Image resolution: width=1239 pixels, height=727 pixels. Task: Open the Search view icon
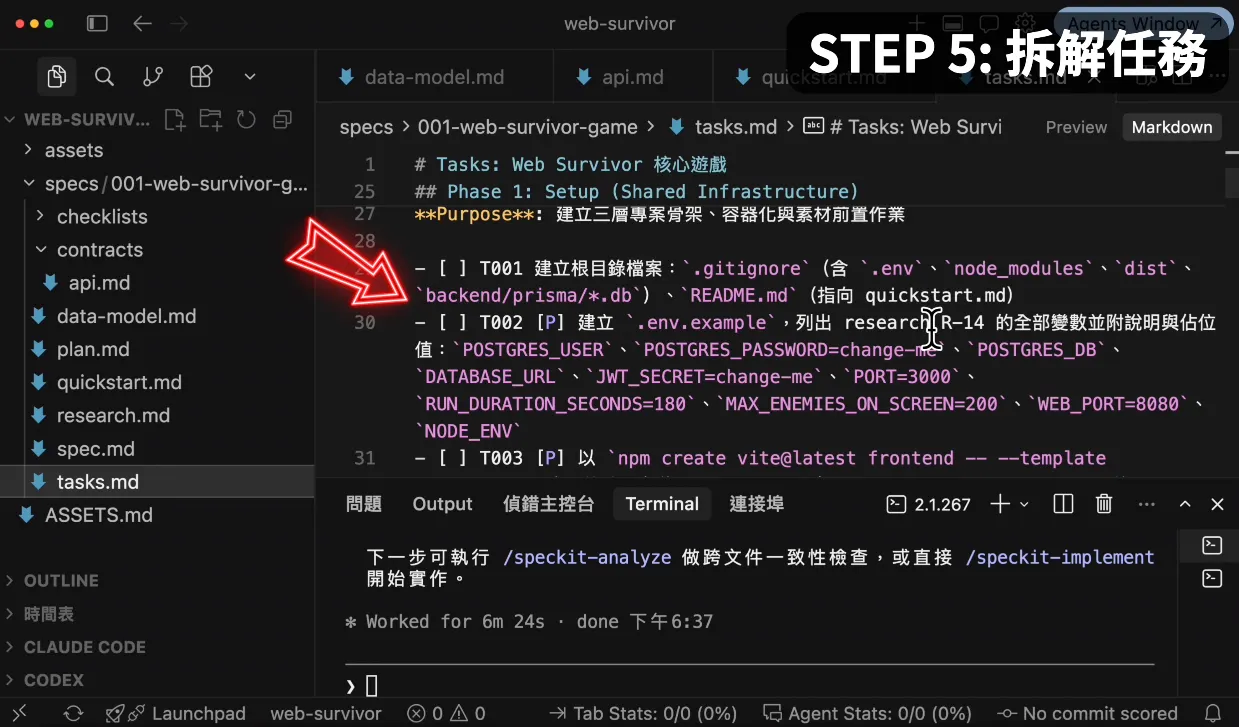click(104, 76)
